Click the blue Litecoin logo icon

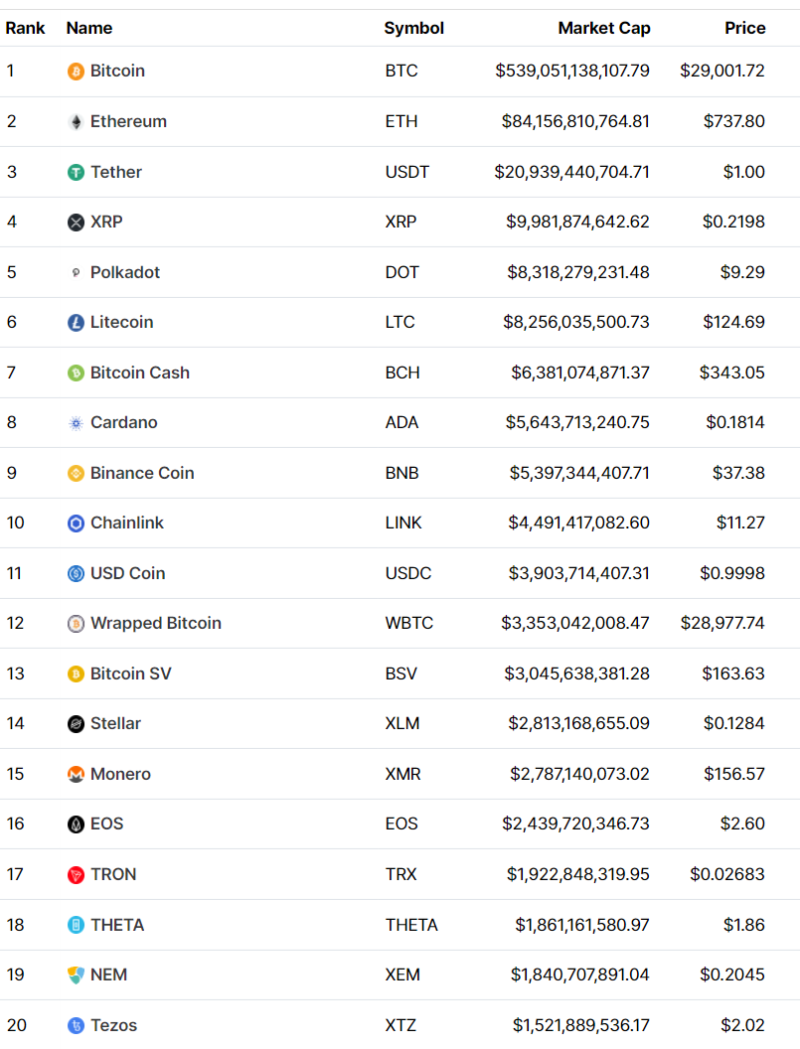tap(76, 322)
